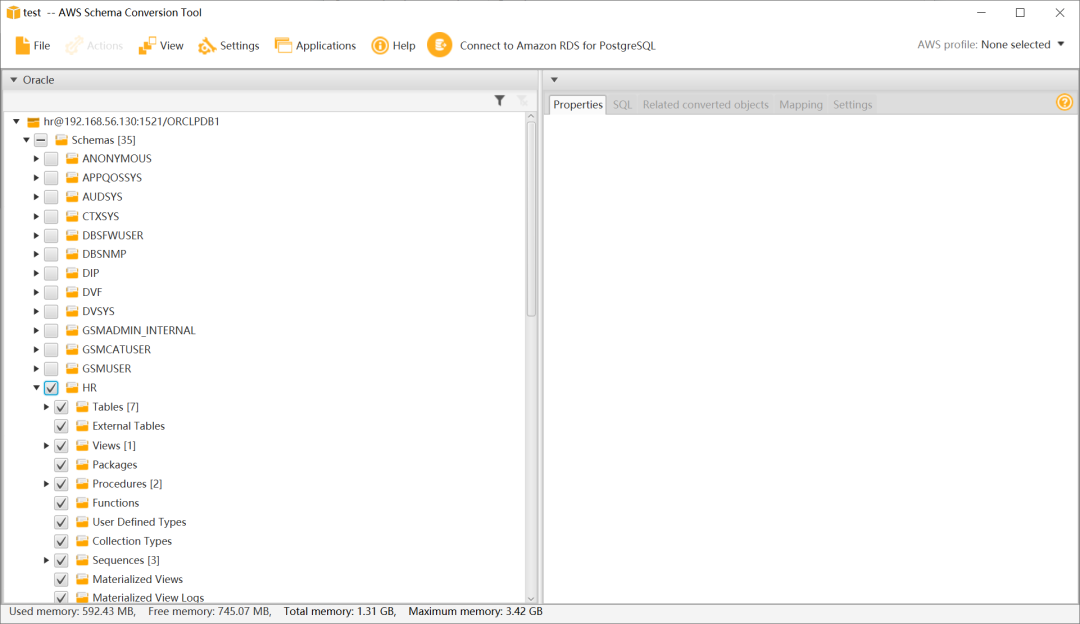
Task: Click the scrollbar up arrow
Action: (x=531, y=116)
